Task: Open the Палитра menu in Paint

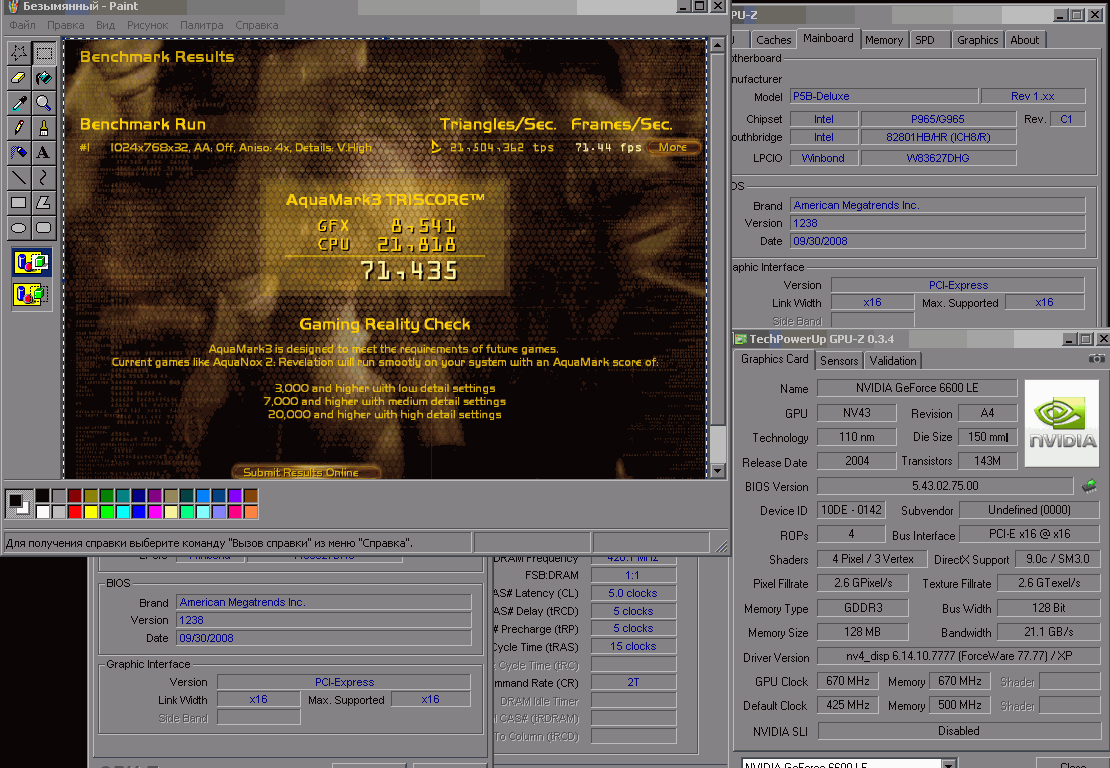Action: 202,25
